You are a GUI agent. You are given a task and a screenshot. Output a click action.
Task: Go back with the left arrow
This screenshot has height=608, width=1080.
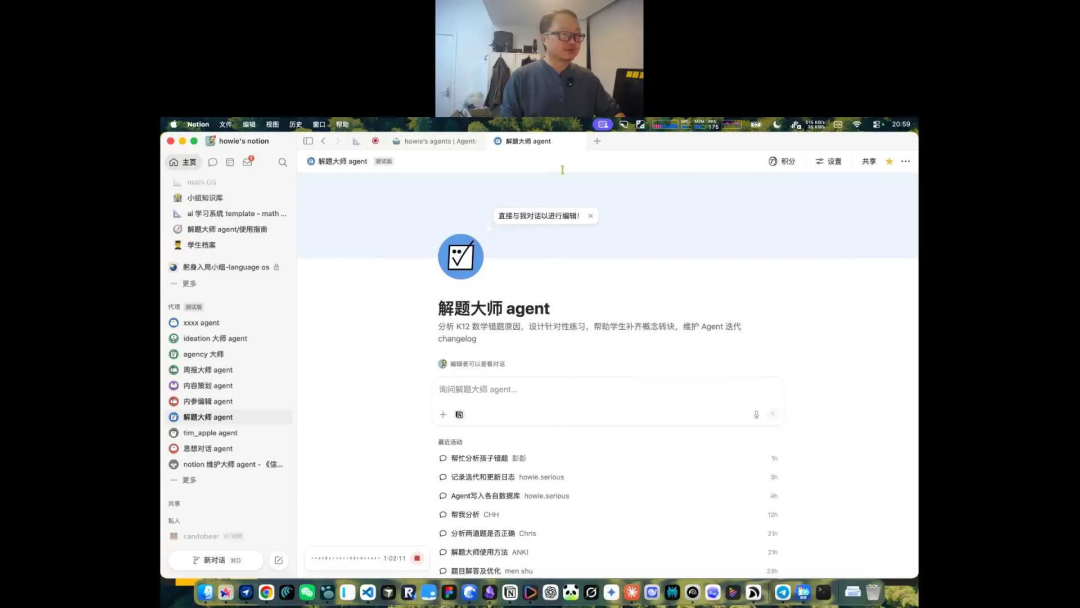(x=323, y=141)
